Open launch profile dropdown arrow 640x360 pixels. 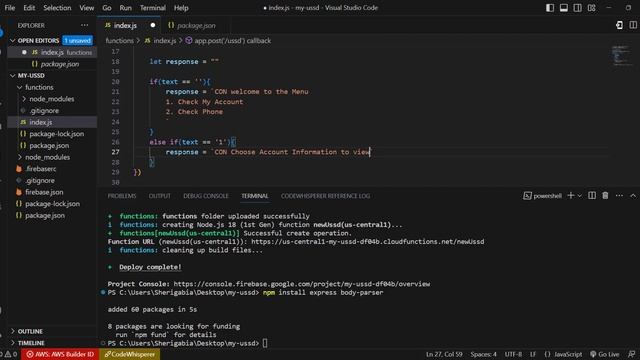click(580, 196)
